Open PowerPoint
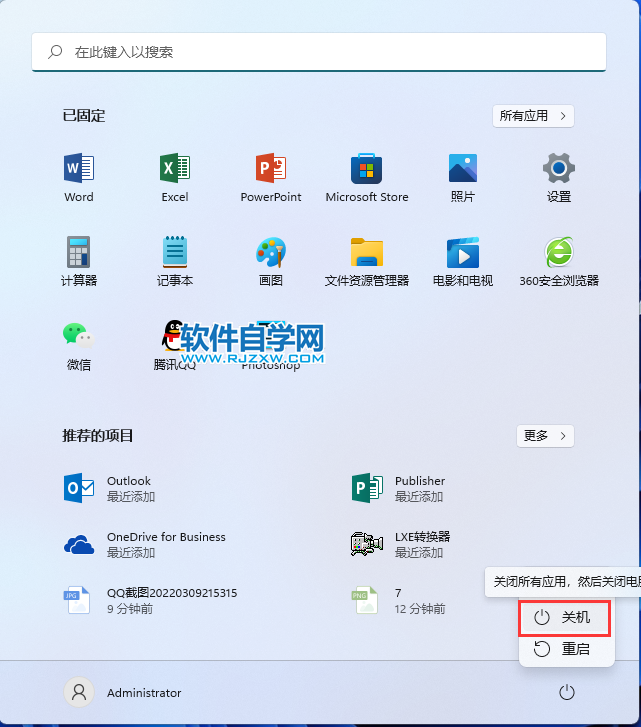641x727 pixels. coord(271,178)
